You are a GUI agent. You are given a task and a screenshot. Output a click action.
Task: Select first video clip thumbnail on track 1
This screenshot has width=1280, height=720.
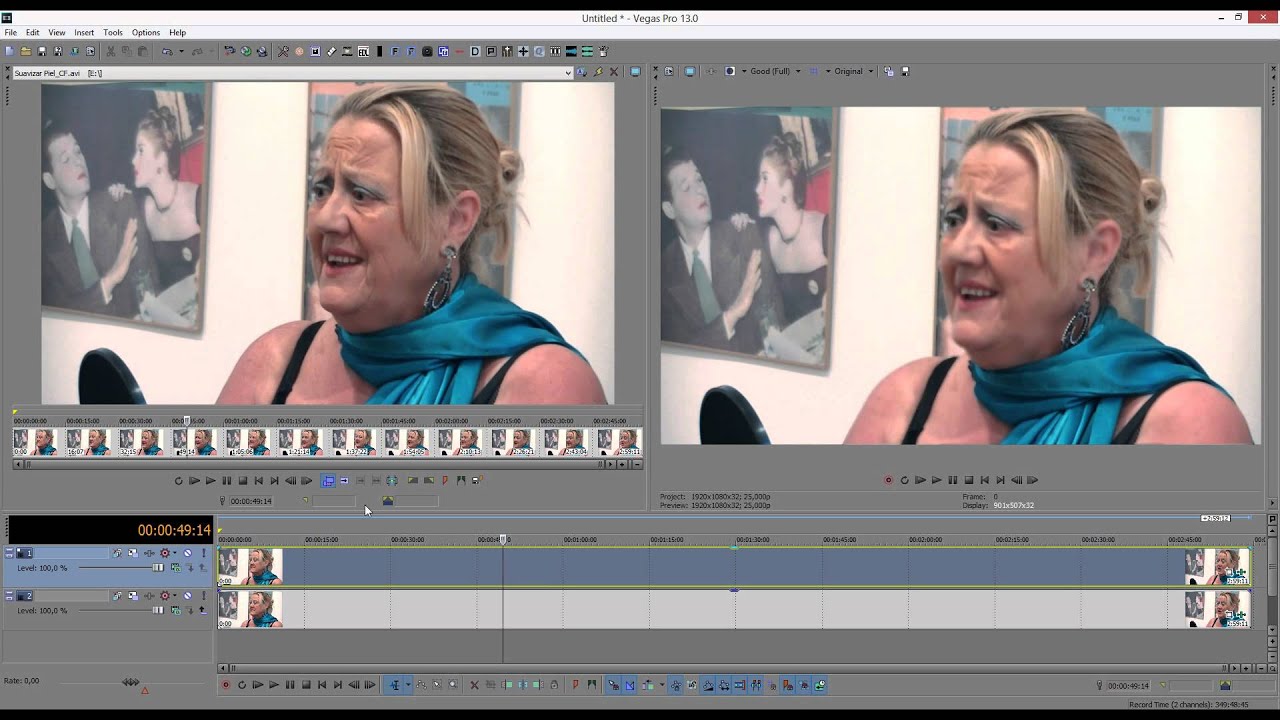[251, 566]
